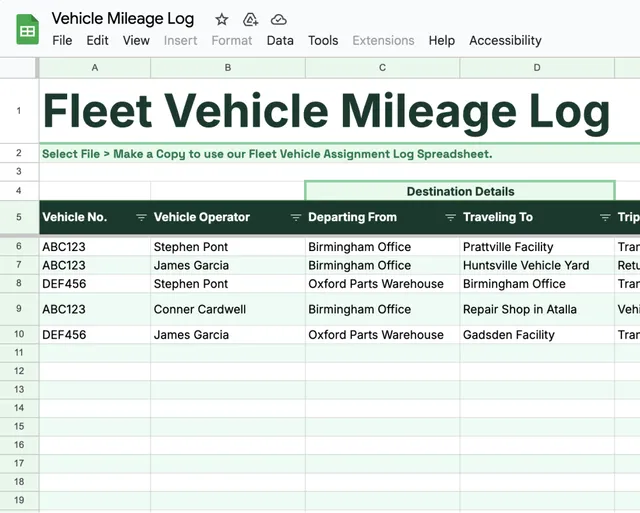Select the Gadsden Facility cell
Image resolution: width=640 pixels, height=513 pixels.
[x=537, y=335]
